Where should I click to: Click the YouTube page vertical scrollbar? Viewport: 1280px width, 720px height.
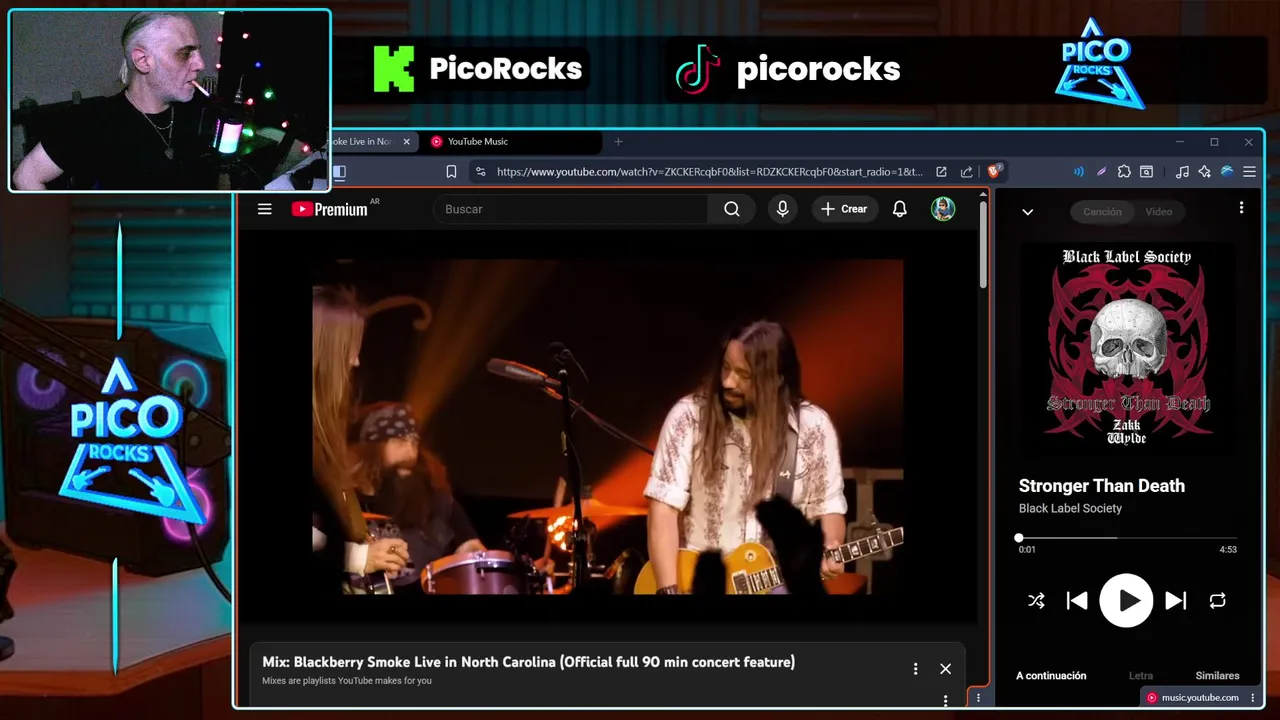984,245
